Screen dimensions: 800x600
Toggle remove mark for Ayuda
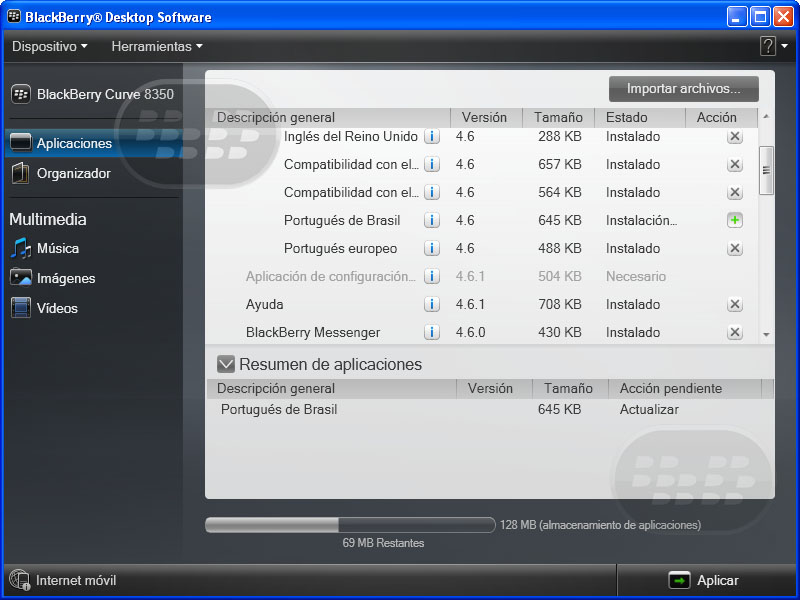734,305
